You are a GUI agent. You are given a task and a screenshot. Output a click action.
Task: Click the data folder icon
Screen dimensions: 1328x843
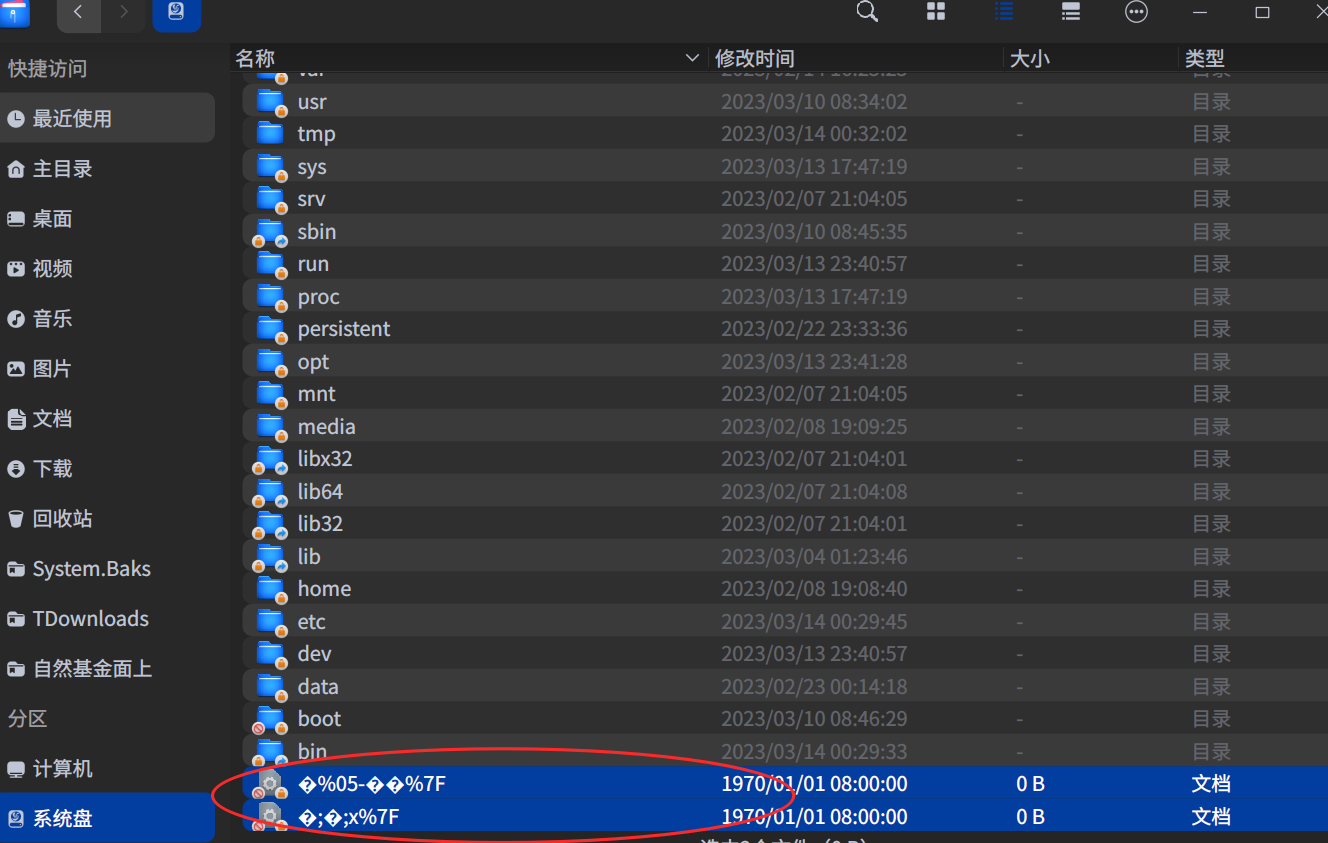pyautogui.click(x=270, y=686)
